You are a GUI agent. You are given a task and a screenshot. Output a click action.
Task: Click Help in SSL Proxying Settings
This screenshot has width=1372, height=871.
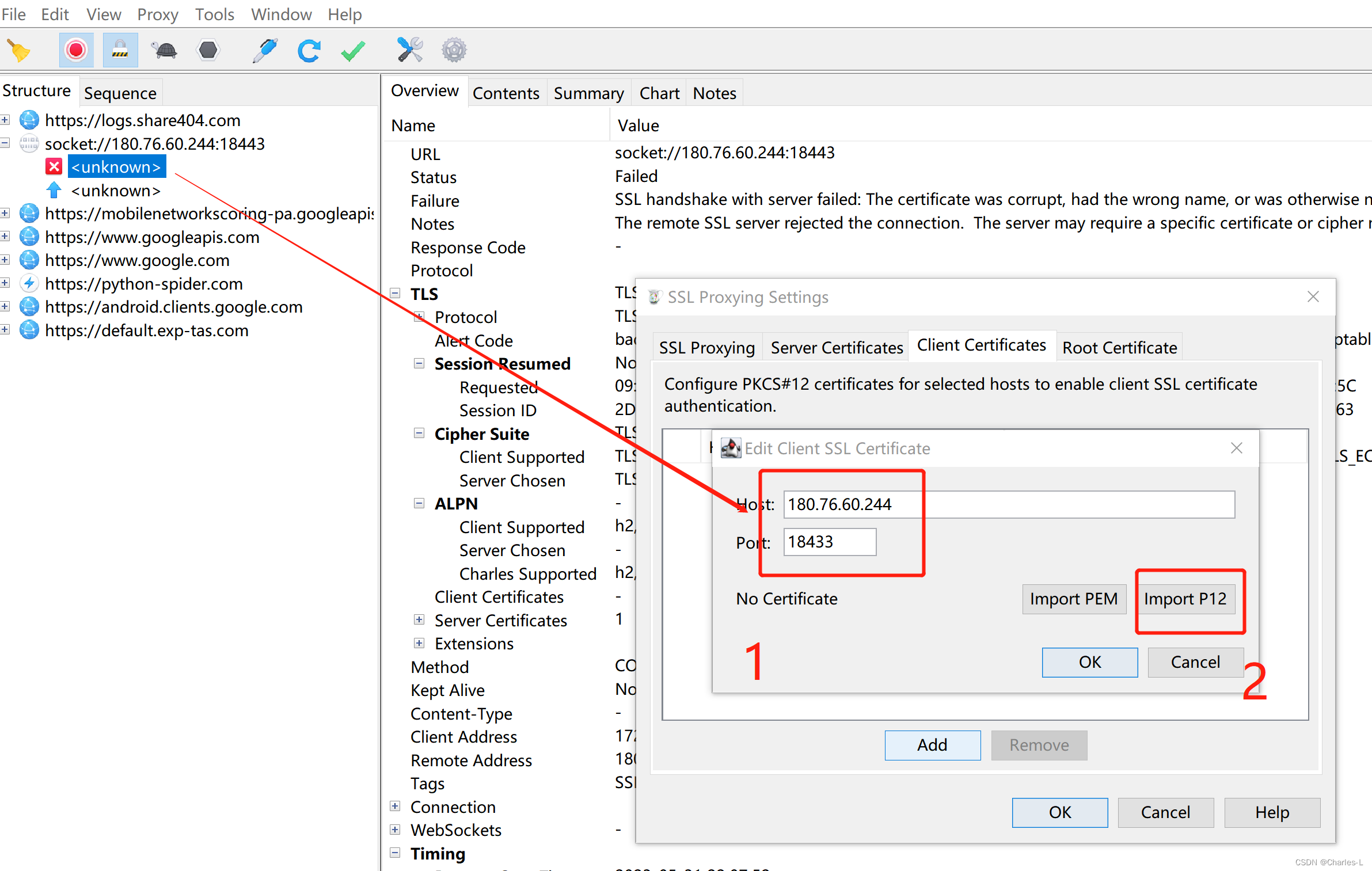pyautogui.click(x=1272, y=813)
